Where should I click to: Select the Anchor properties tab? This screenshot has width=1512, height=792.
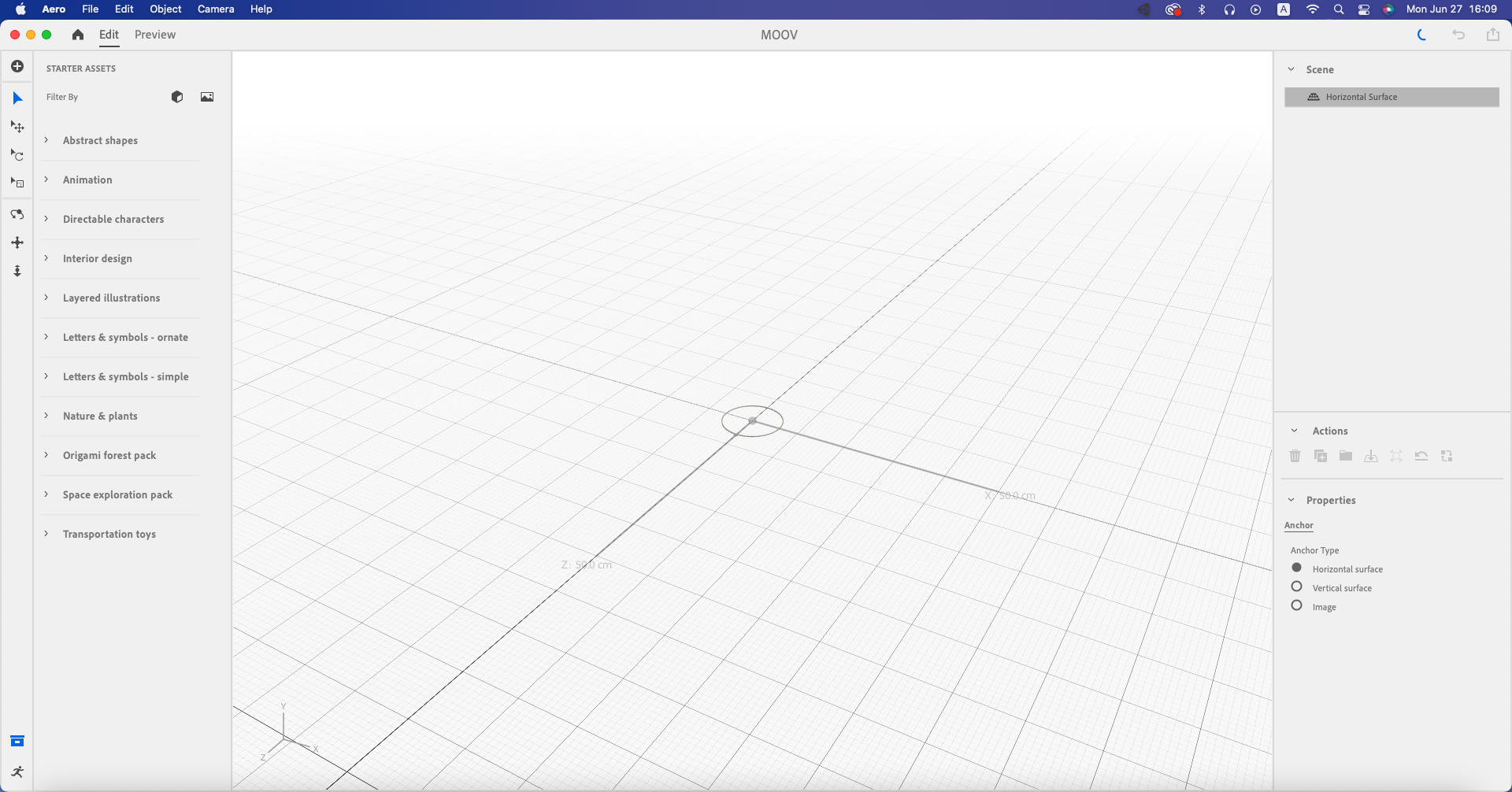click(1299, 525)
